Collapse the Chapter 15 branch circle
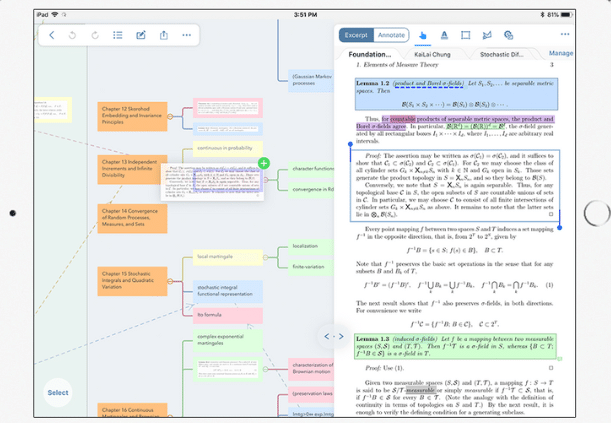This screenshot has height=423, width=611. tap(170, 281)
